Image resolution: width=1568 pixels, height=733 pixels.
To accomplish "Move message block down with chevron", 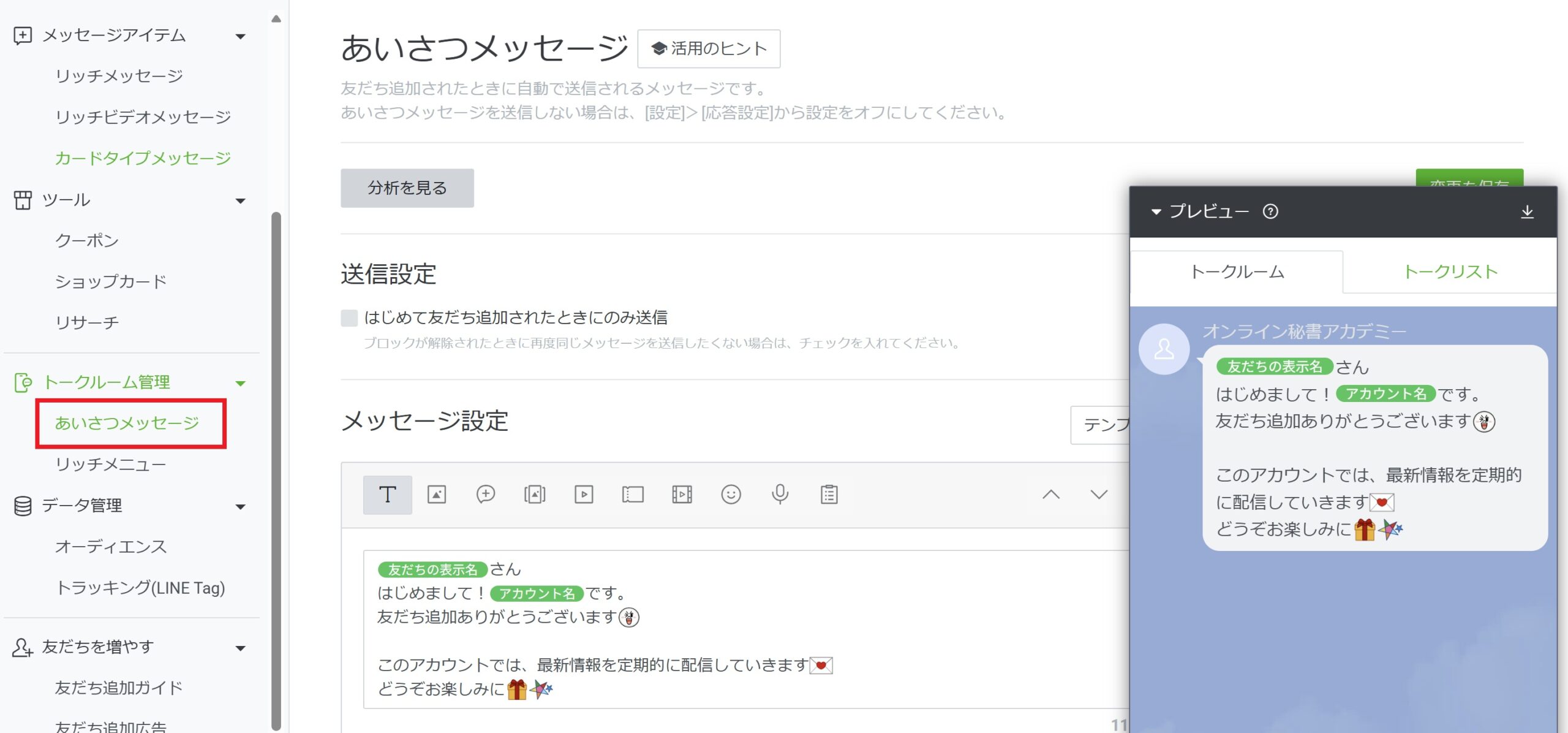I will (x=1099, y=495).
